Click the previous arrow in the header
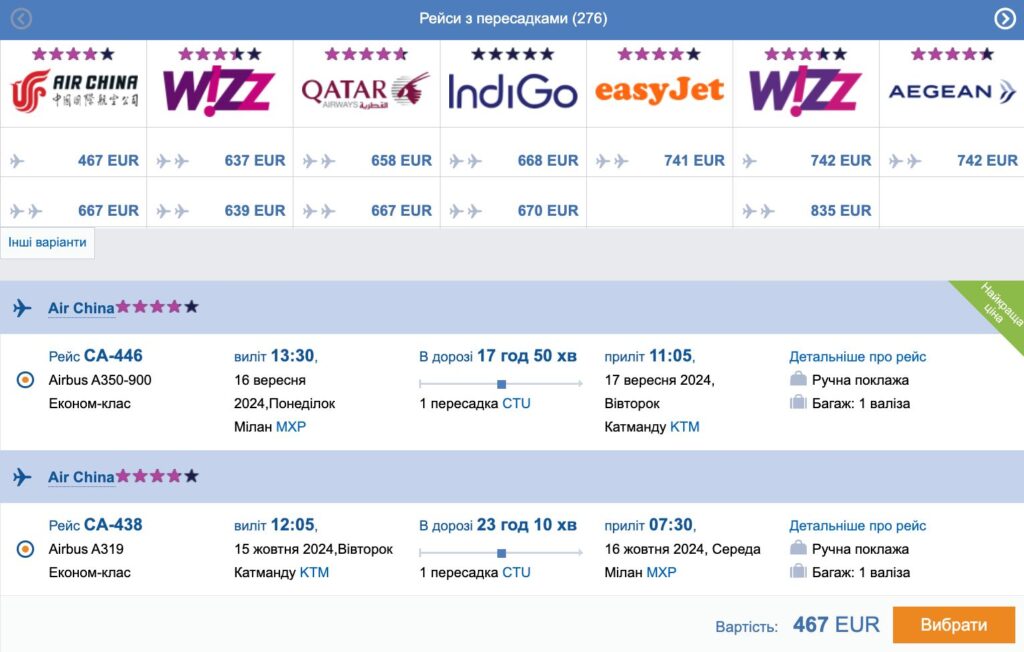The height and width of the screenshot is (652, 1024). tap(20, 19)
